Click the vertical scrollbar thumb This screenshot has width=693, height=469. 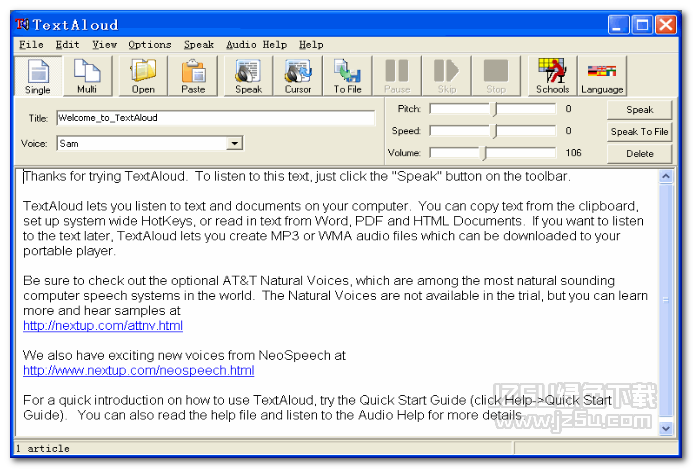[666, 301]
